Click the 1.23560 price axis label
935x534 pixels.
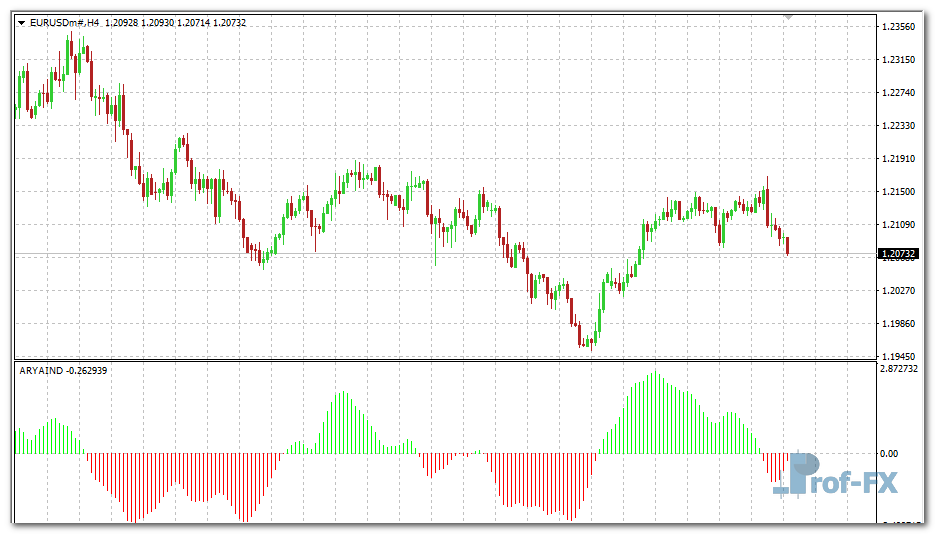[900, 27]
